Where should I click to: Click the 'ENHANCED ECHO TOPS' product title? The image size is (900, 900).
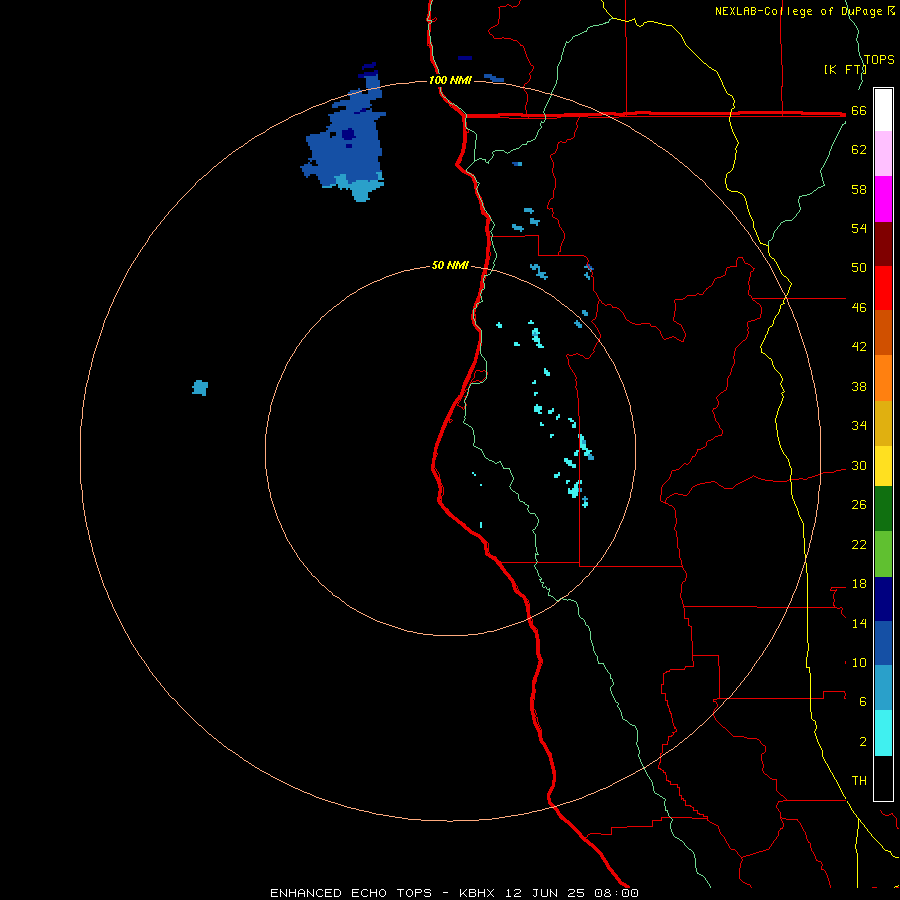(x=351, y=893)
